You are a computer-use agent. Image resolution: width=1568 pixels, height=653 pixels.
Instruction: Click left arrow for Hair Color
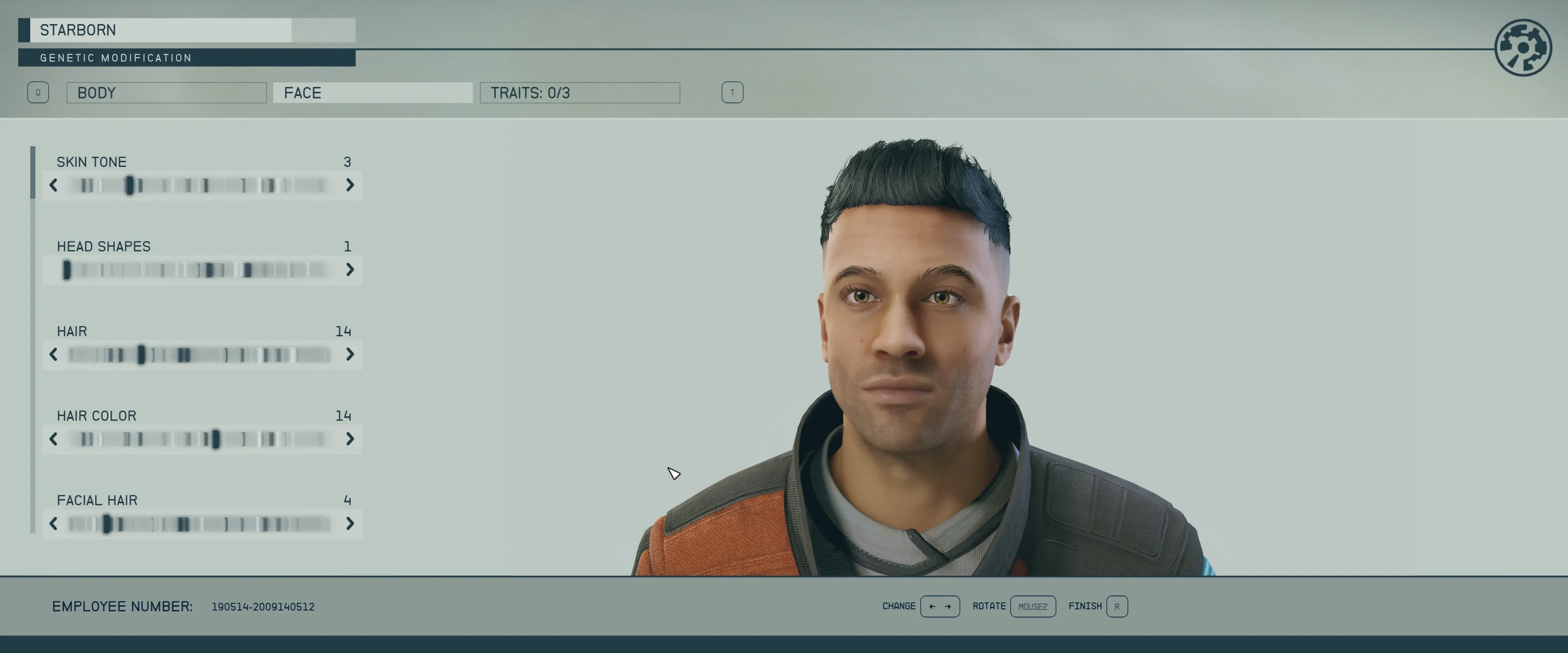53,439
